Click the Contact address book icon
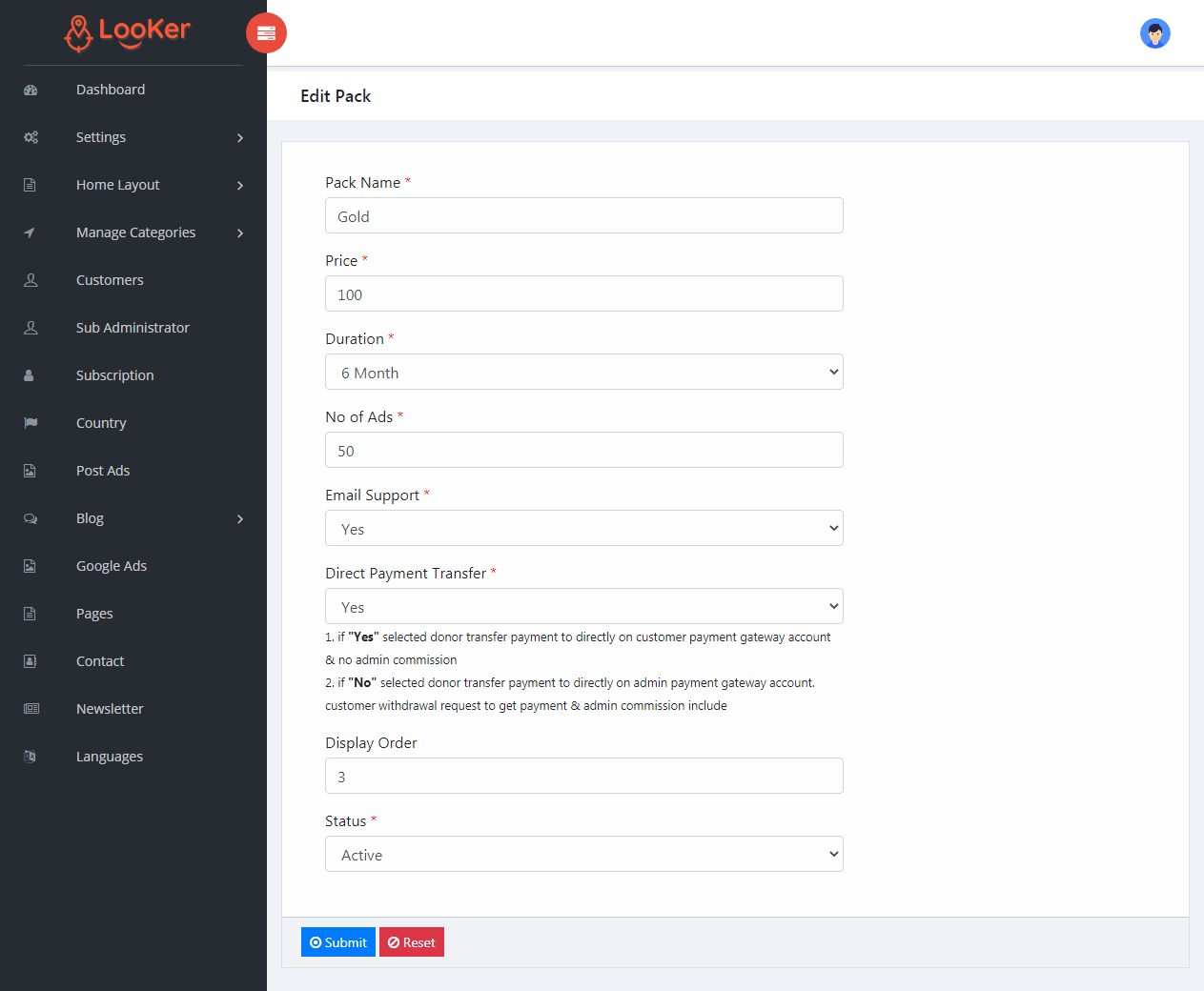The image size is (1204, 991). coord(30,661)
